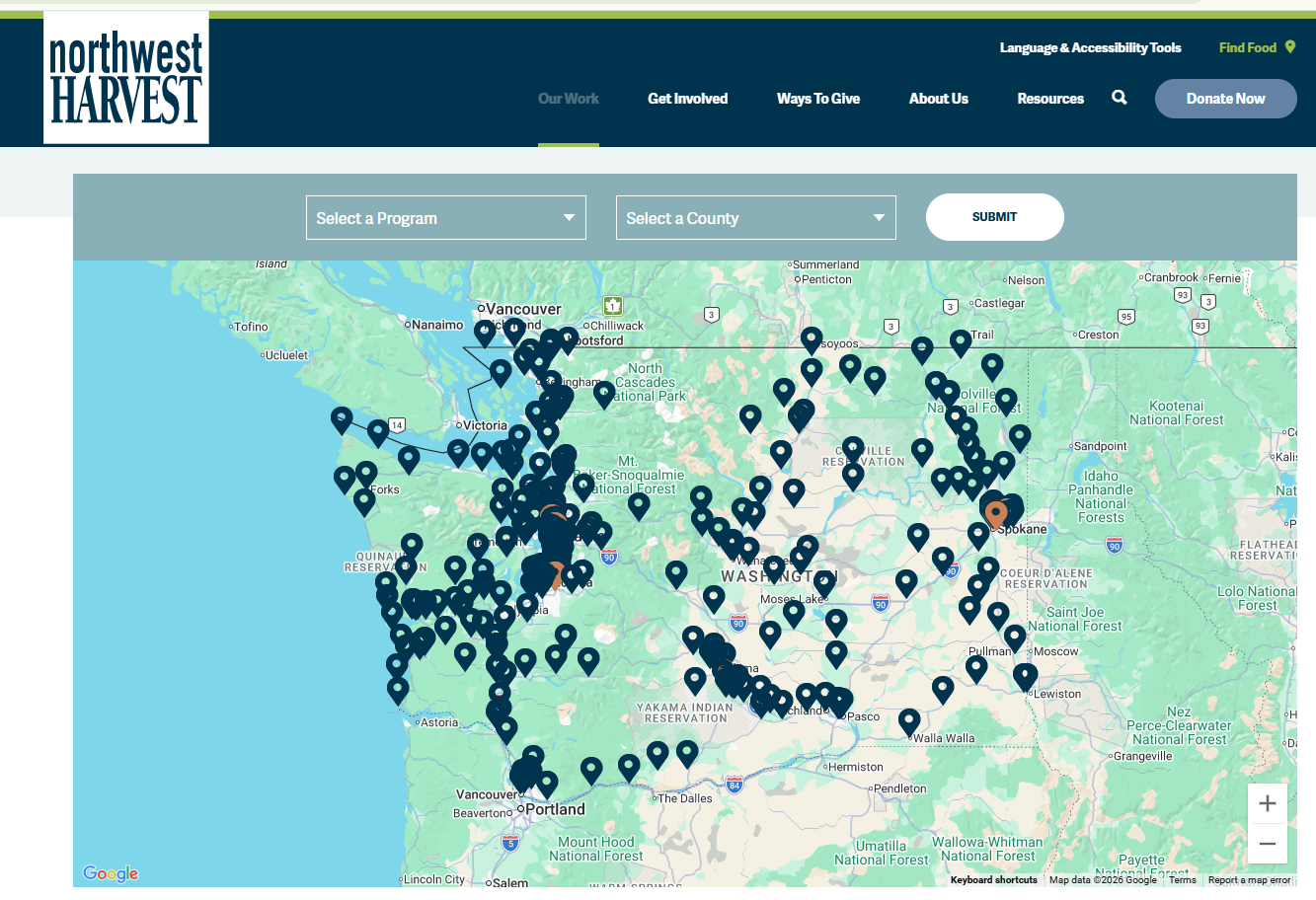Click the Hermiston city label

856,767
